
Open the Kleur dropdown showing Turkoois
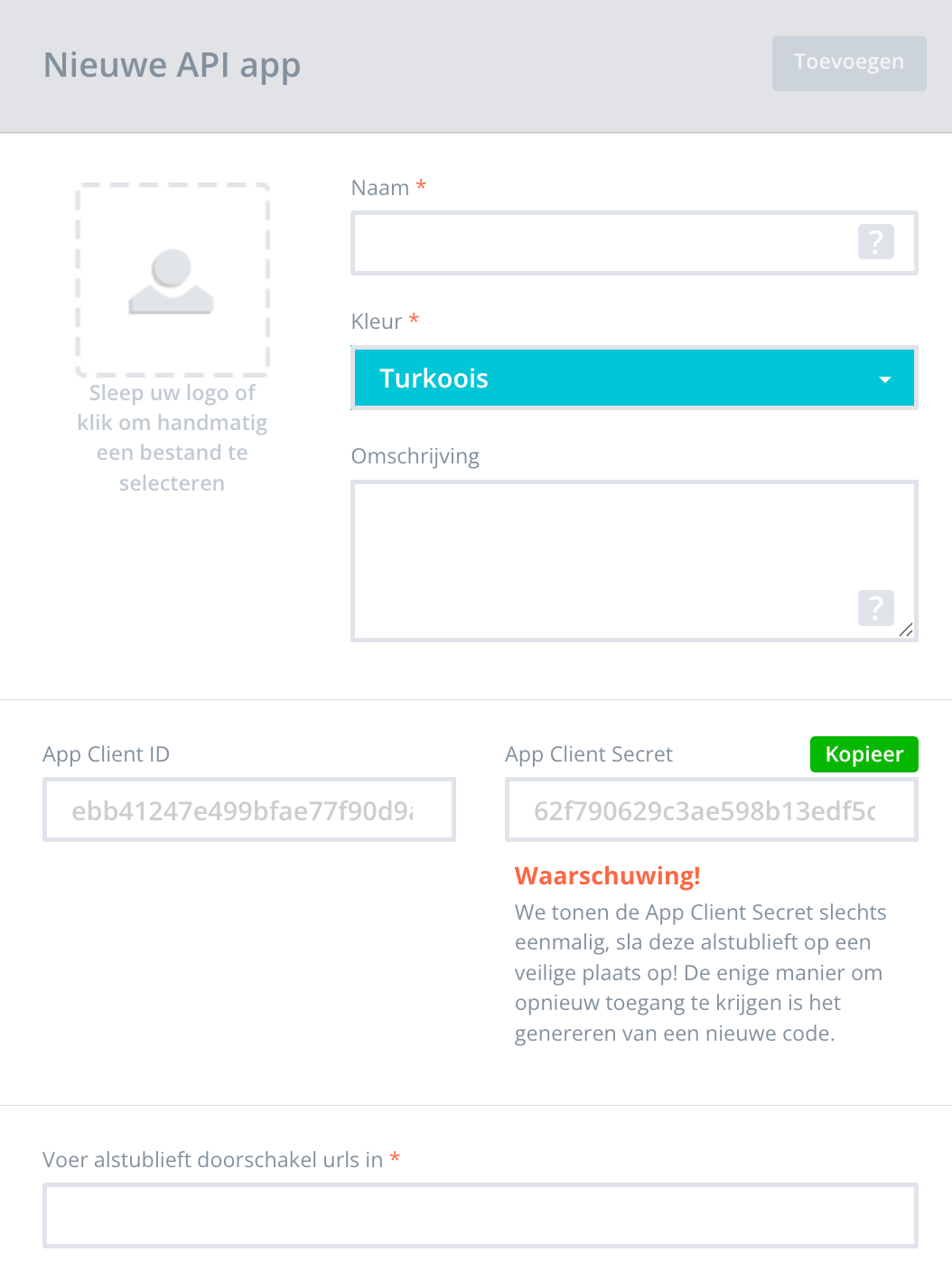point(634,378)
